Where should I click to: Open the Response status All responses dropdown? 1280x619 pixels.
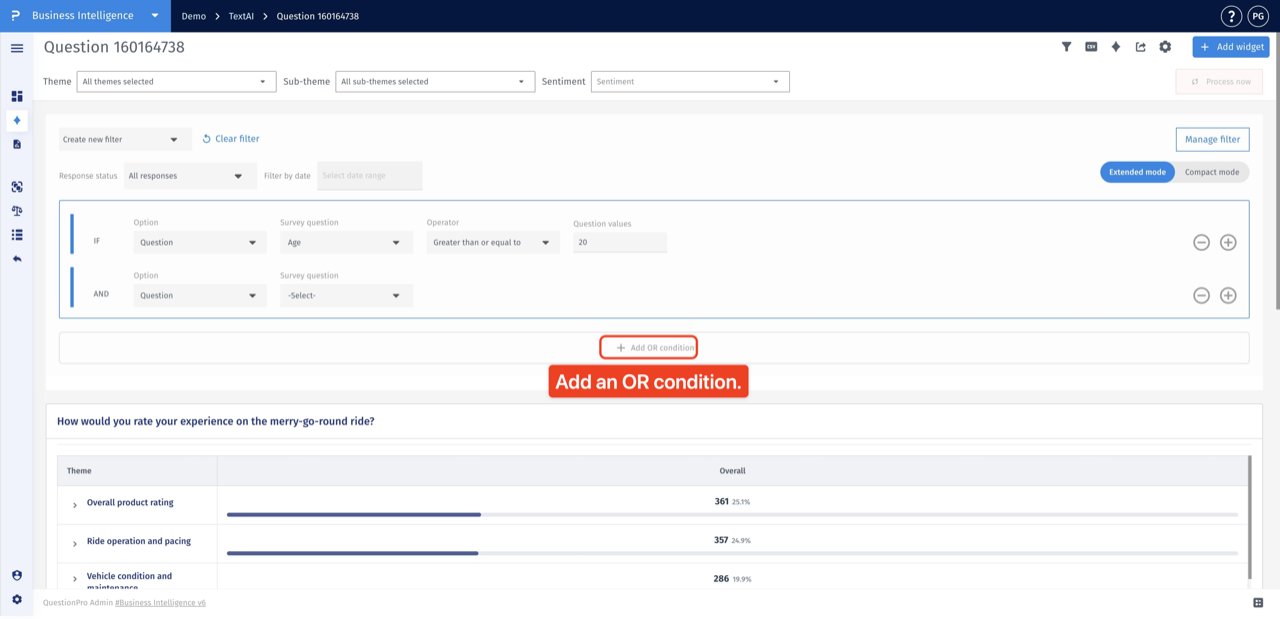point(188,176)
